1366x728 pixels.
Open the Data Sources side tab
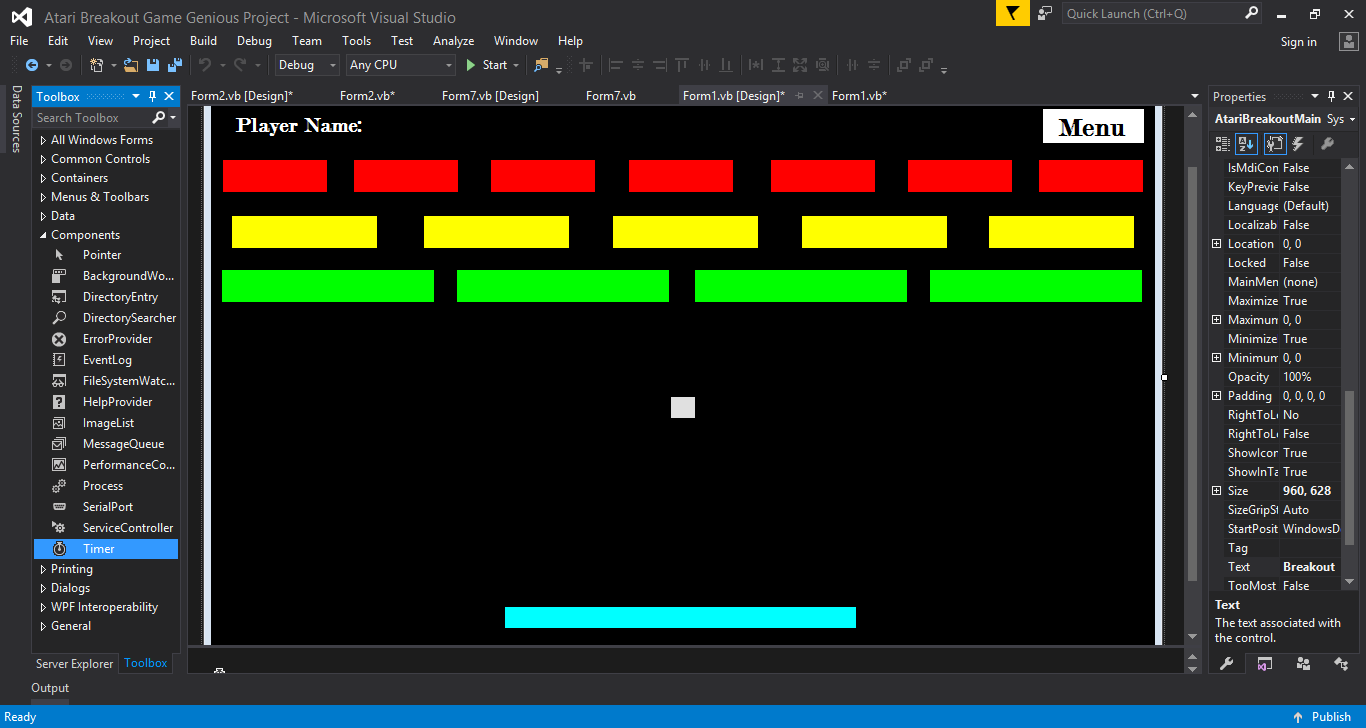pos(17,119)
